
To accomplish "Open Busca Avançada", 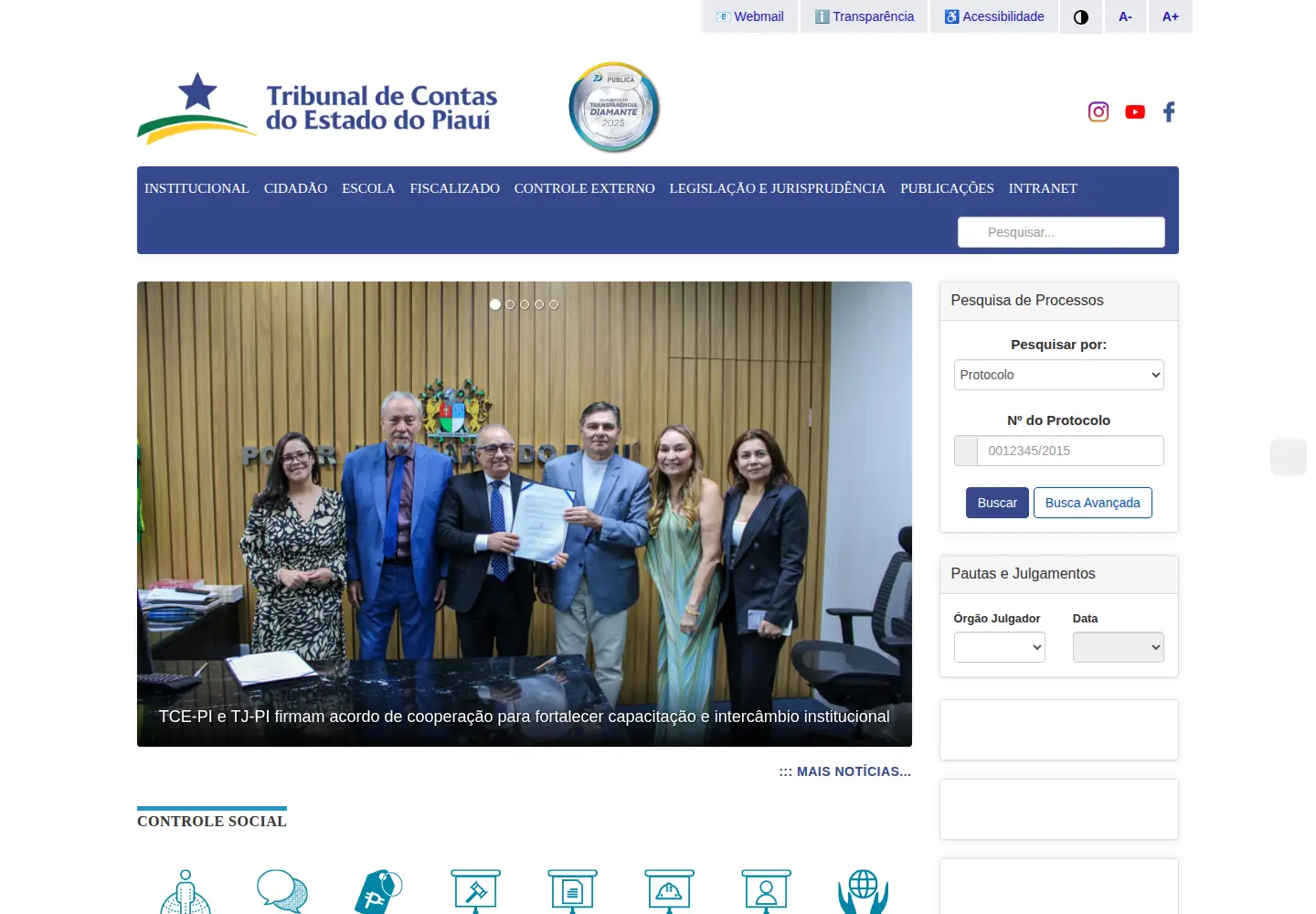I will (x=1093, y=503).
